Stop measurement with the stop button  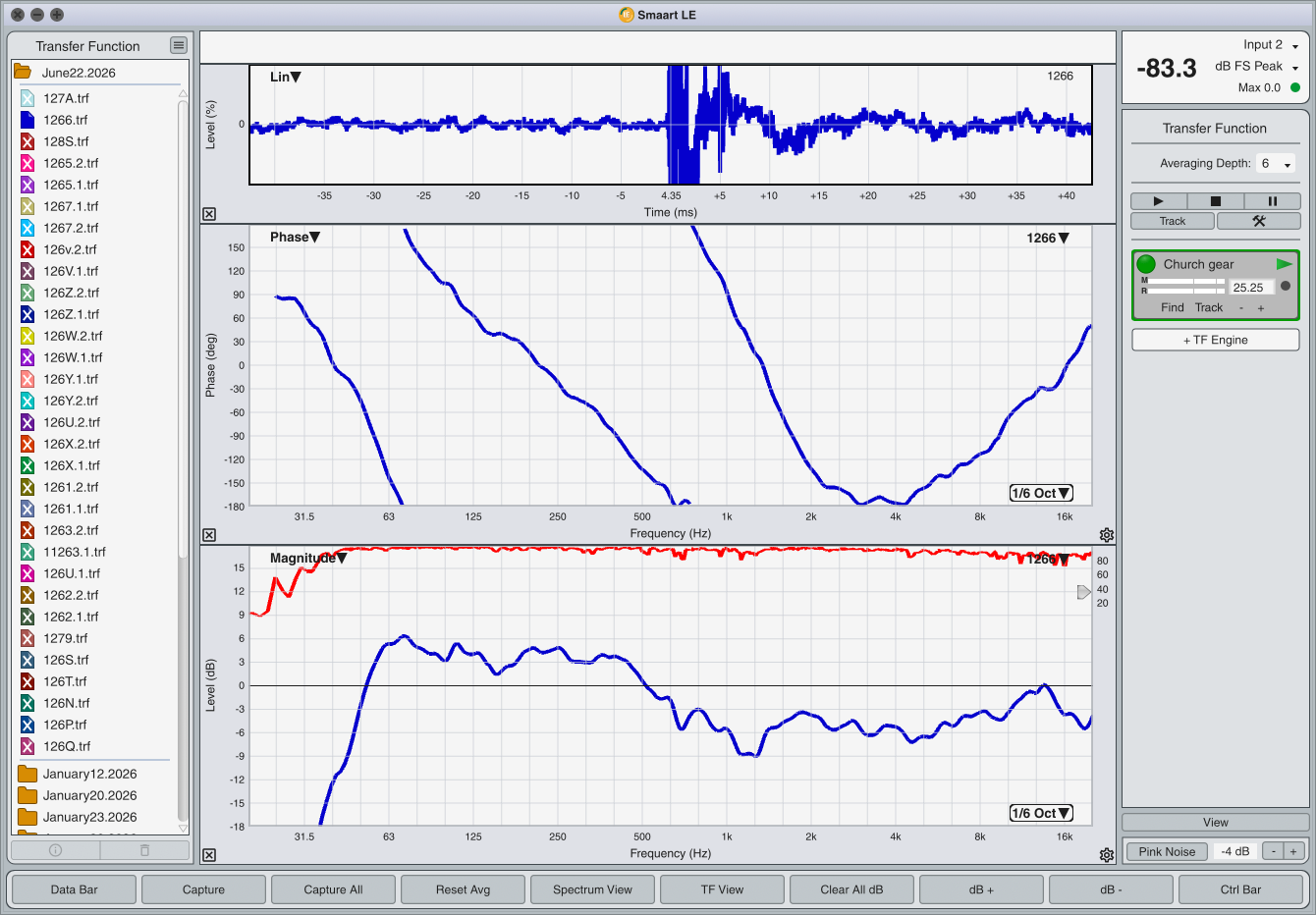(x=1215, y=201)
